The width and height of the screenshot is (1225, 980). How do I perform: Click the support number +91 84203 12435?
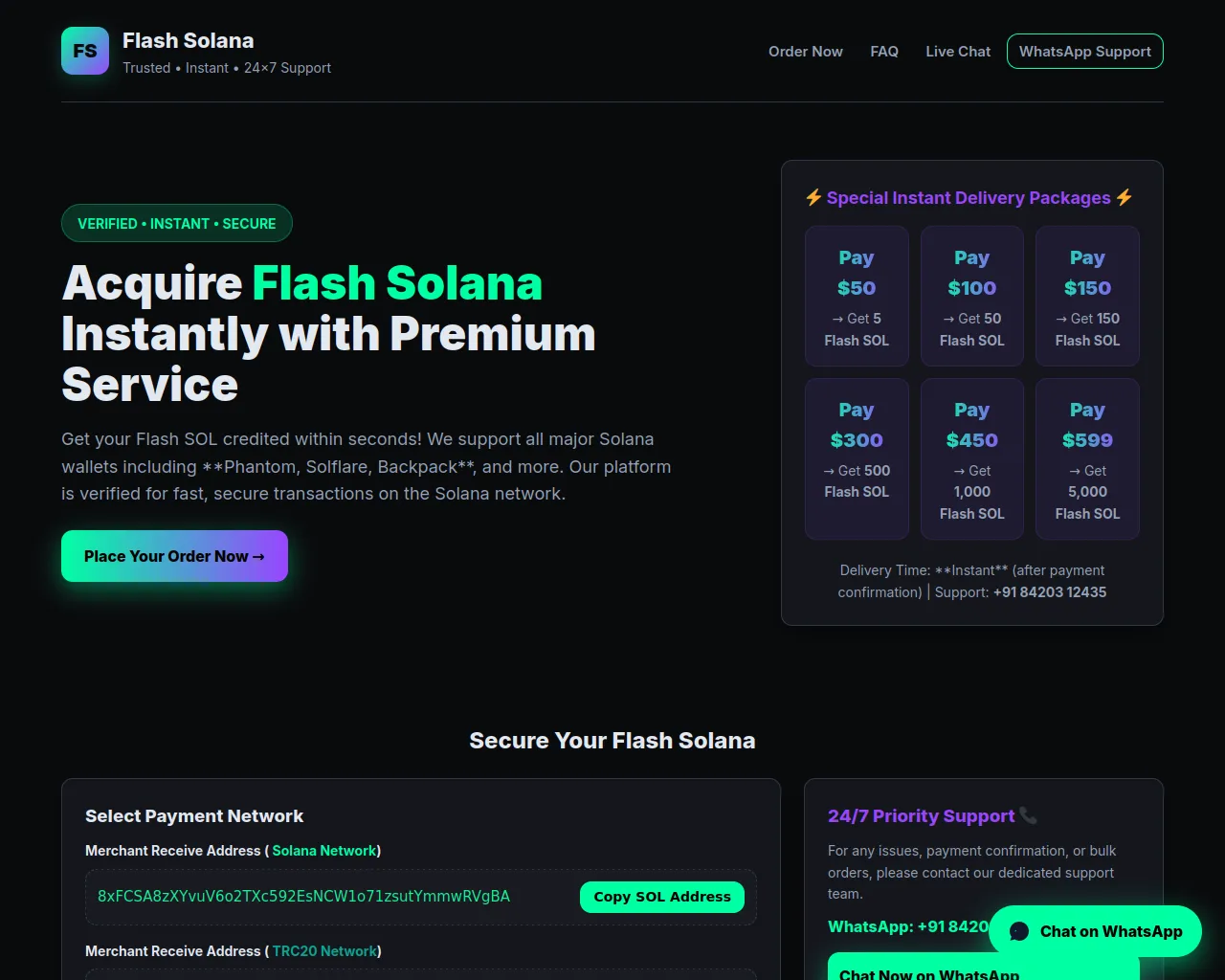1050,592
